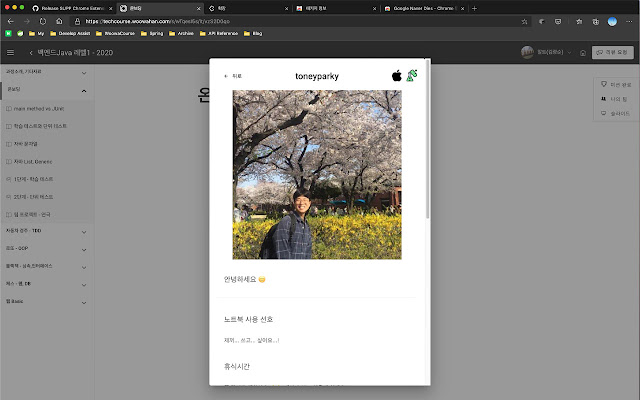Go back with arrow beside 백엔드Java 레벨1
640x400 pixels.
(31, 53)
